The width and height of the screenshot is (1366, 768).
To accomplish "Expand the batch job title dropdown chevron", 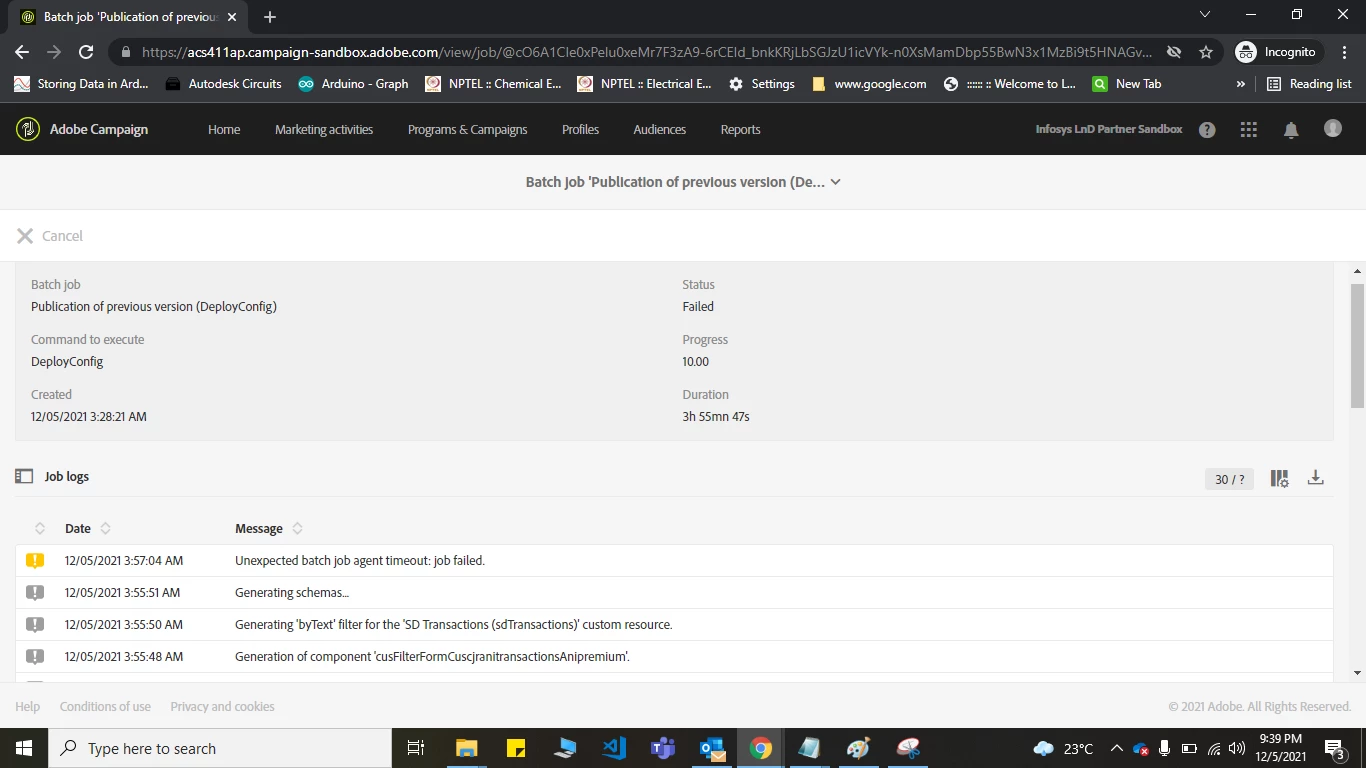I will pyautogui.click(x=836, y=182).
